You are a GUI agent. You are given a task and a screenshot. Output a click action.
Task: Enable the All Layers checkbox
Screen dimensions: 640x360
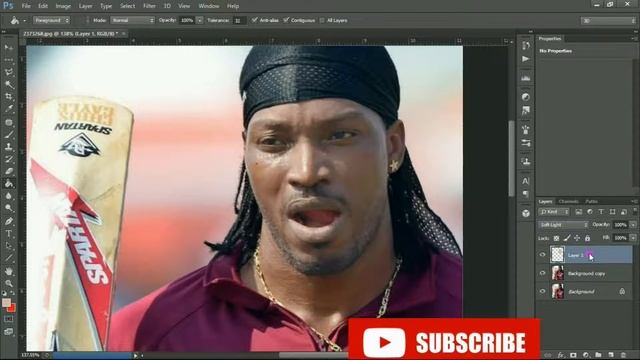point(322,20)
